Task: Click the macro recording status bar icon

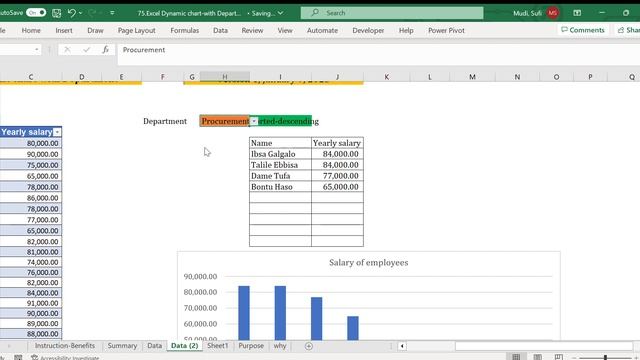Action: point(18,358)
